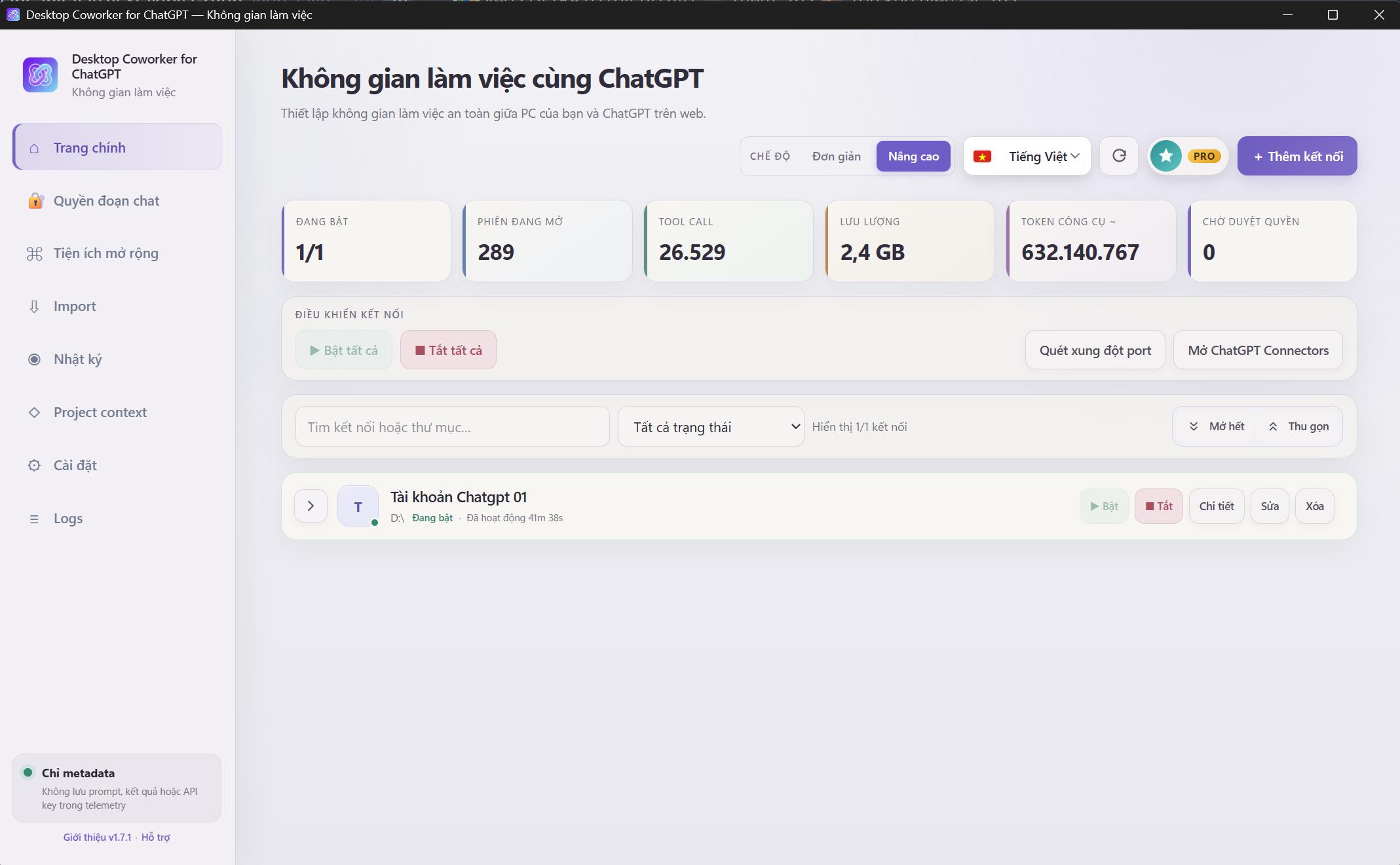
Task: Click the D:\ path of Tài khoản Chatgpt 01
Action: tap(397, 518)
